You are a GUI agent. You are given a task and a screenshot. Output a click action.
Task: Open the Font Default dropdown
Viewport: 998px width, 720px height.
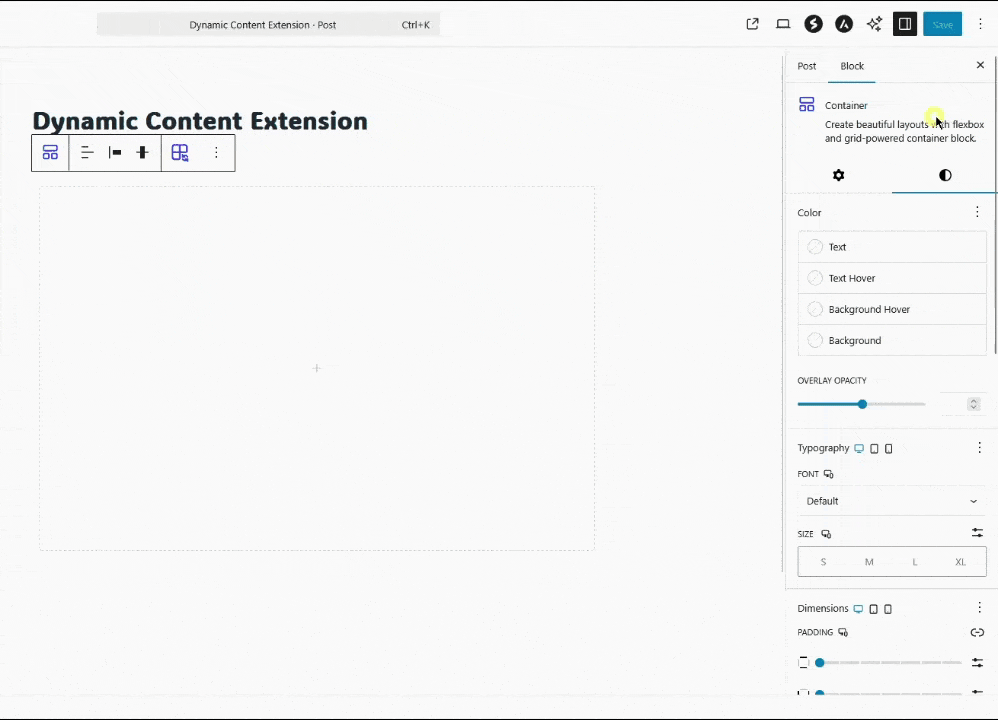click(x=891, y=501)
